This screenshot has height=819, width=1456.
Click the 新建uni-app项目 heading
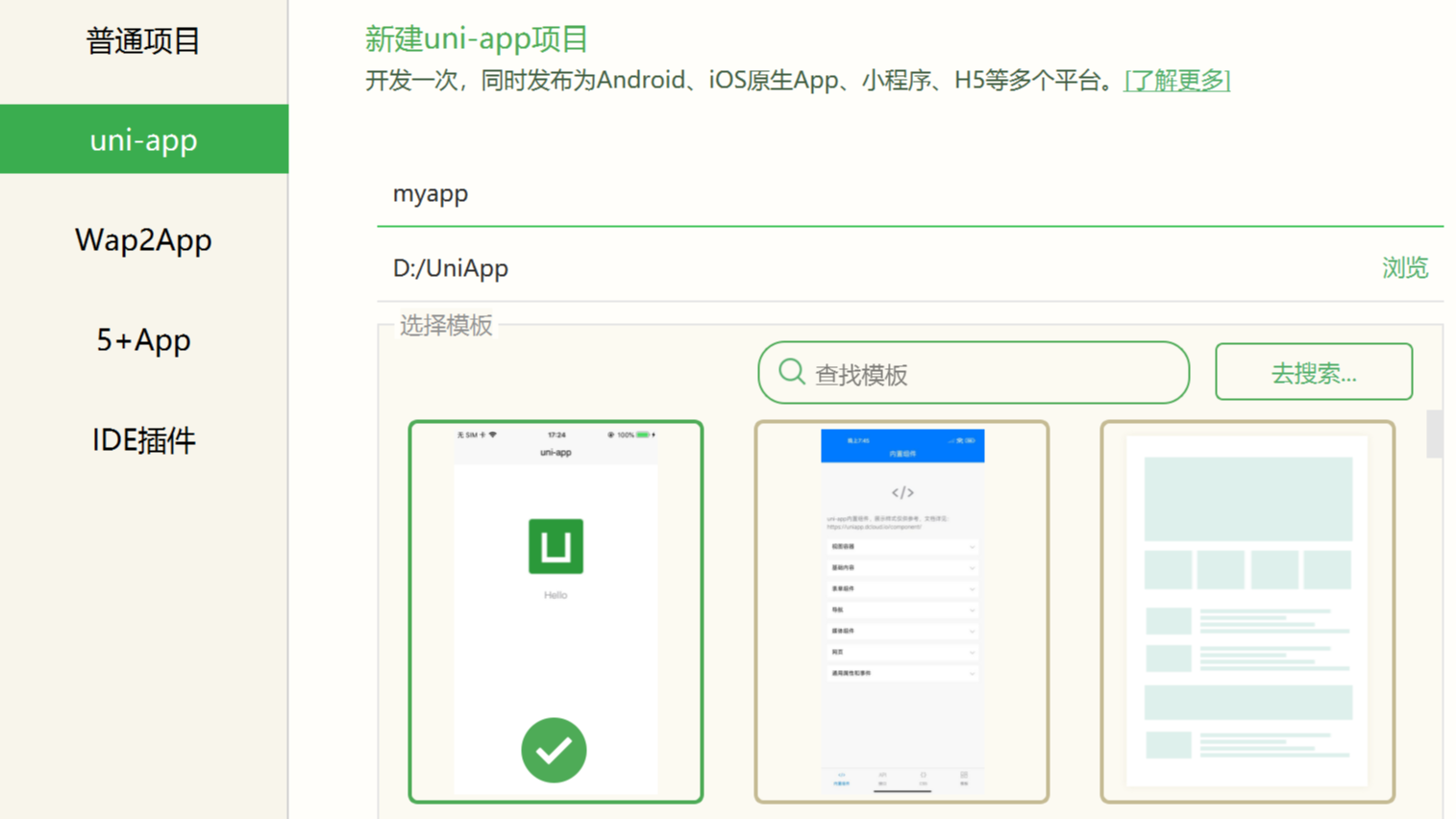pos(476,38)
